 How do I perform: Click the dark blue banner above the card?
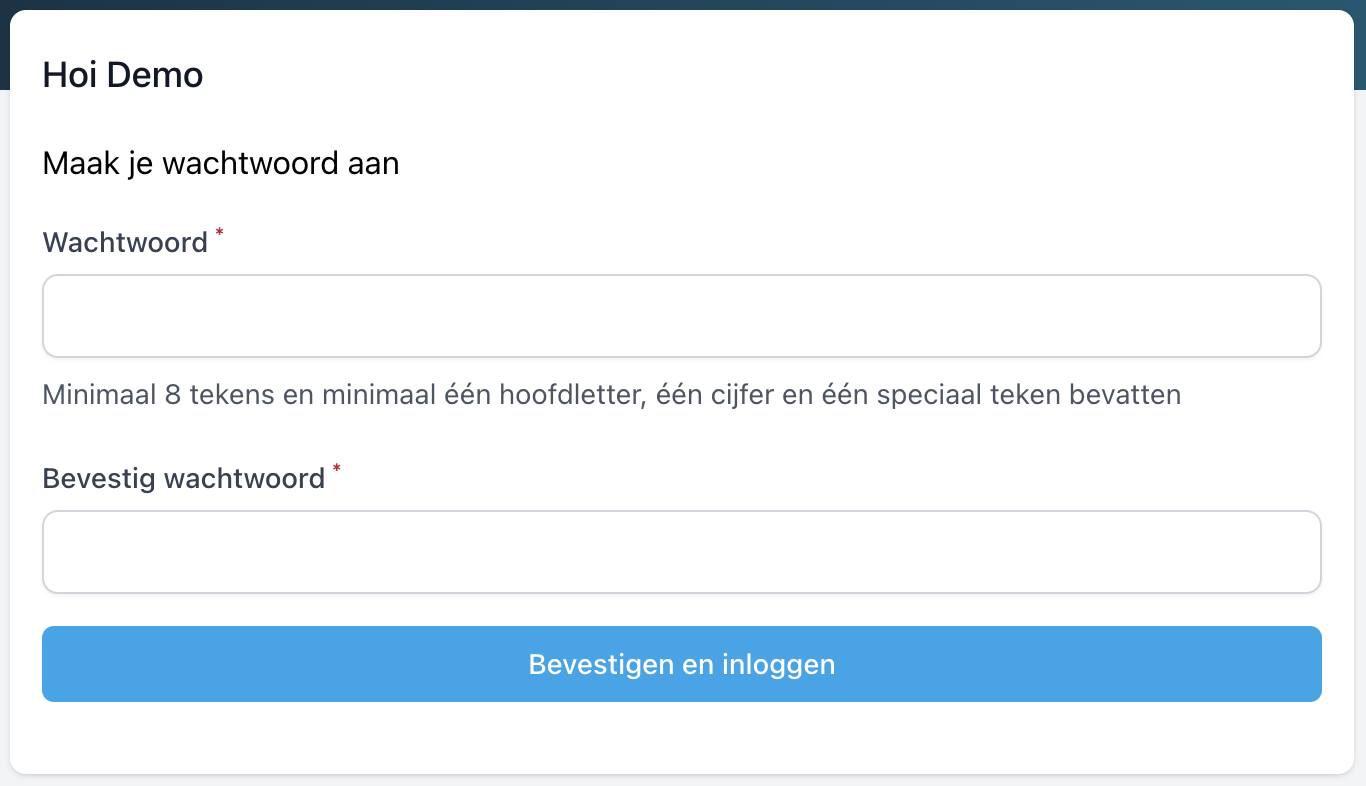point(683,4)
